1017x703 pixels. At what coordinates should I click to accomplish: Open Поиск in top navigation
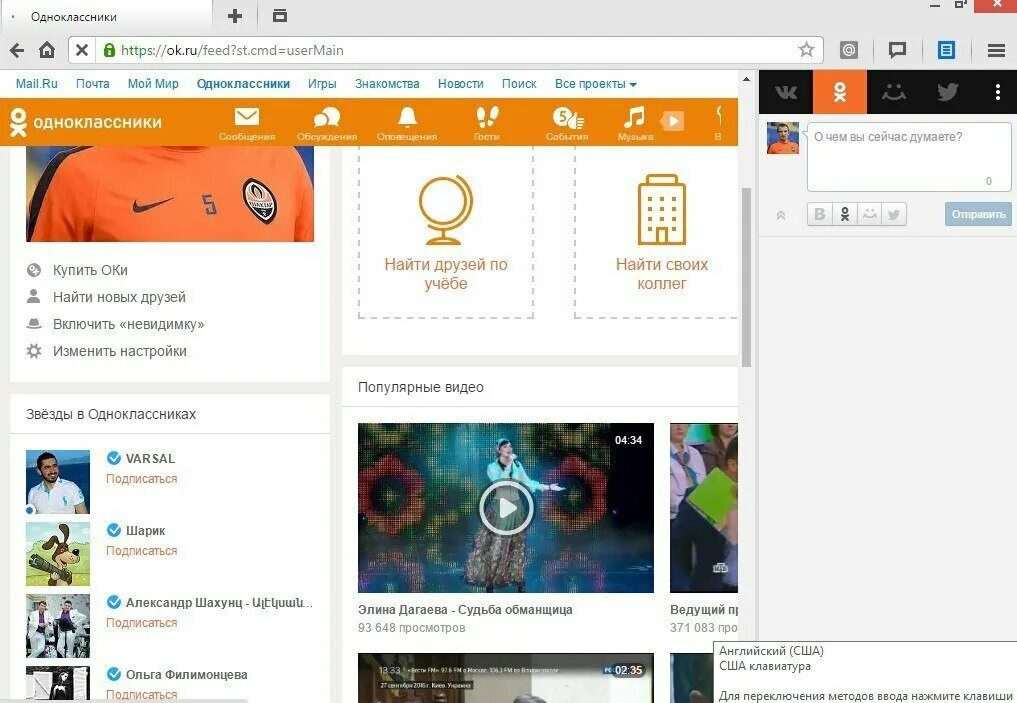coord(519,84)
